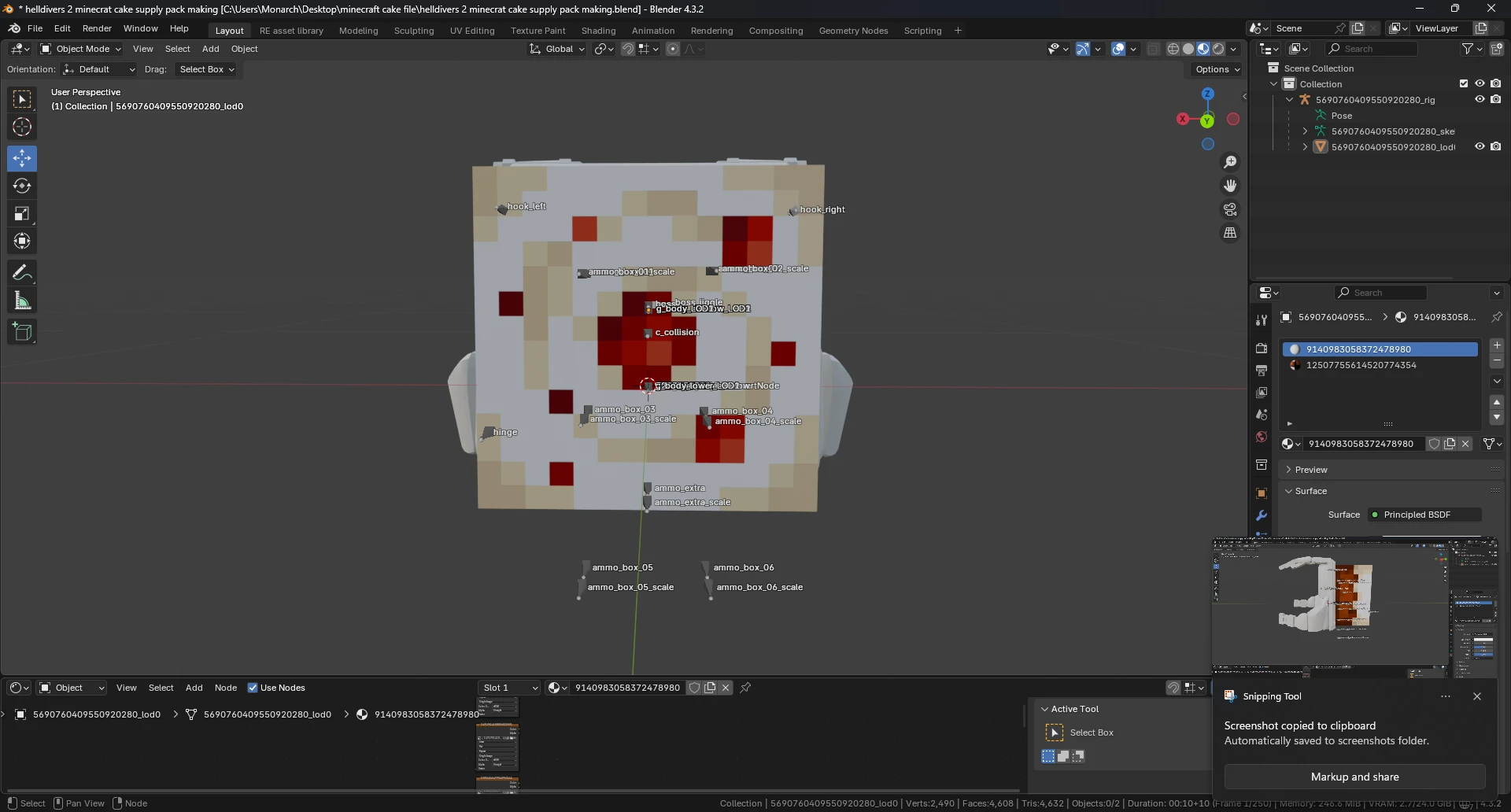
Task: Activate the Move tool
Action: 22,158
